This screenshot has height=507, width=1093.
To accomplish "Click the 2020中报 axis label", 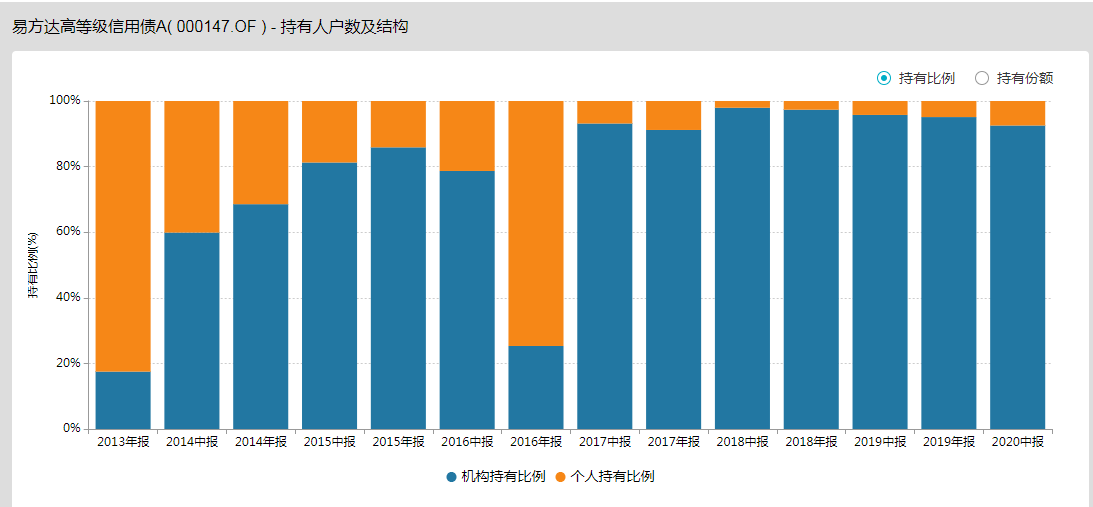I will point(1018,442).
